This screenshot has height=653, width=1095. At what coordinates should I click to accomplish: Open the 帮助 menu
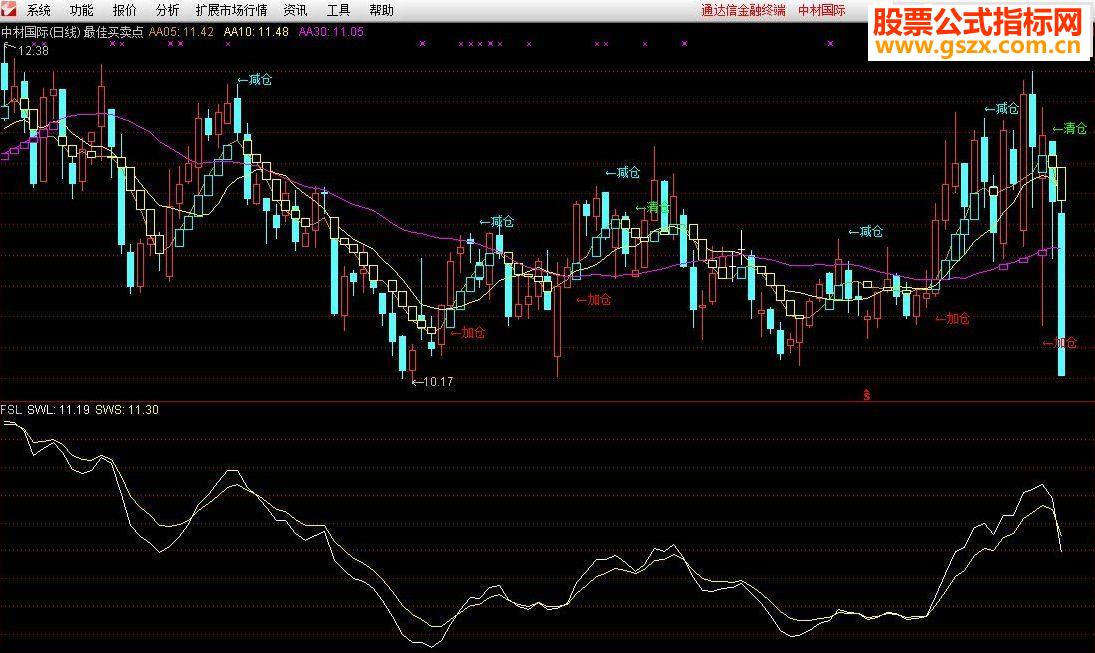[382, 10]
